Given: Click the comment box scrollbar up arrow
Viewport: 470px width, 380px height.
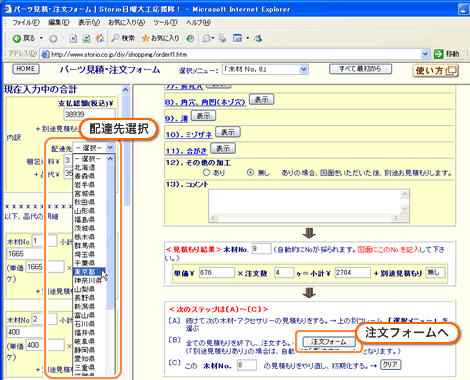Looking at the screenshot, I should point(405,194).
